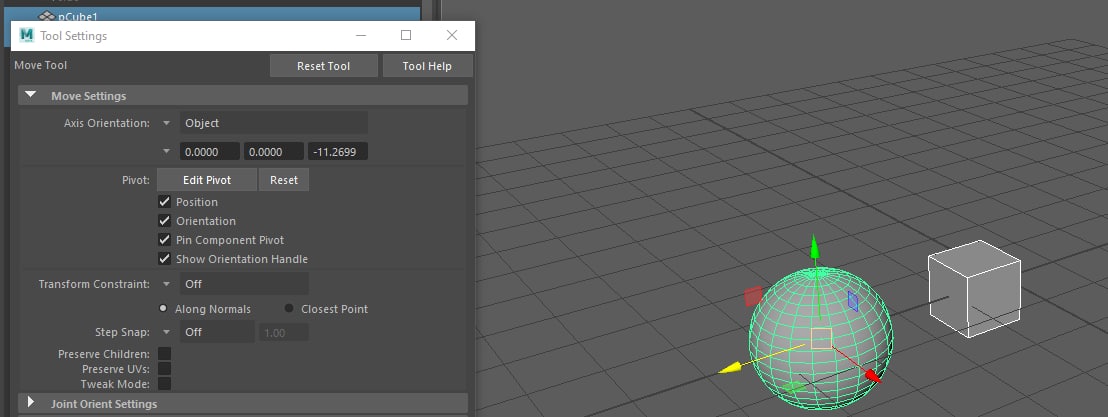This screenshot has height=417, width=1108.
Task: Click the Object axis orientation field
Action: click(x=274, y=123)
